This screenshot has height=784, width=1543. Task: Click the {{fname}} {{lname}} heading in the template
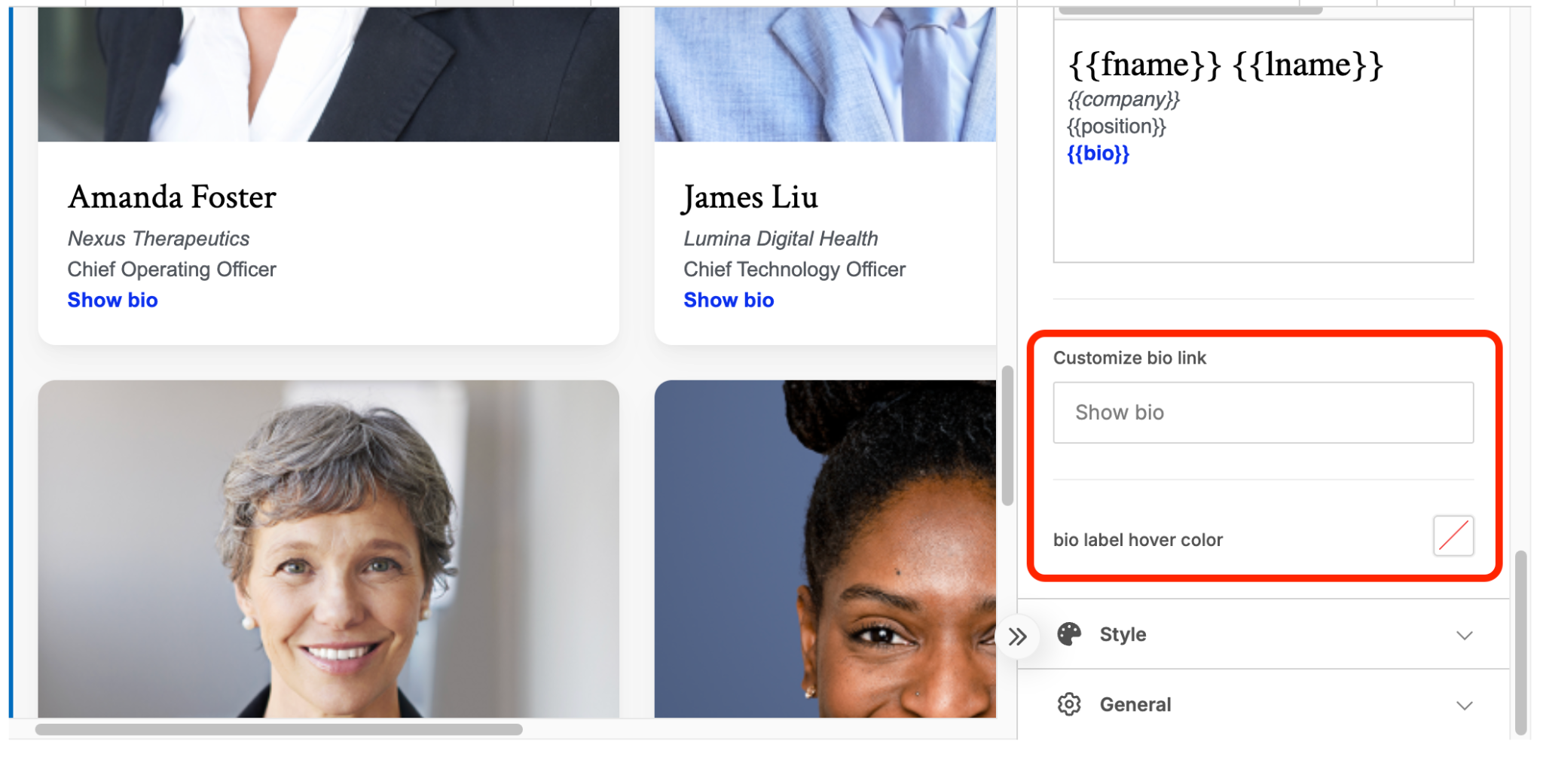(1225, 65)
